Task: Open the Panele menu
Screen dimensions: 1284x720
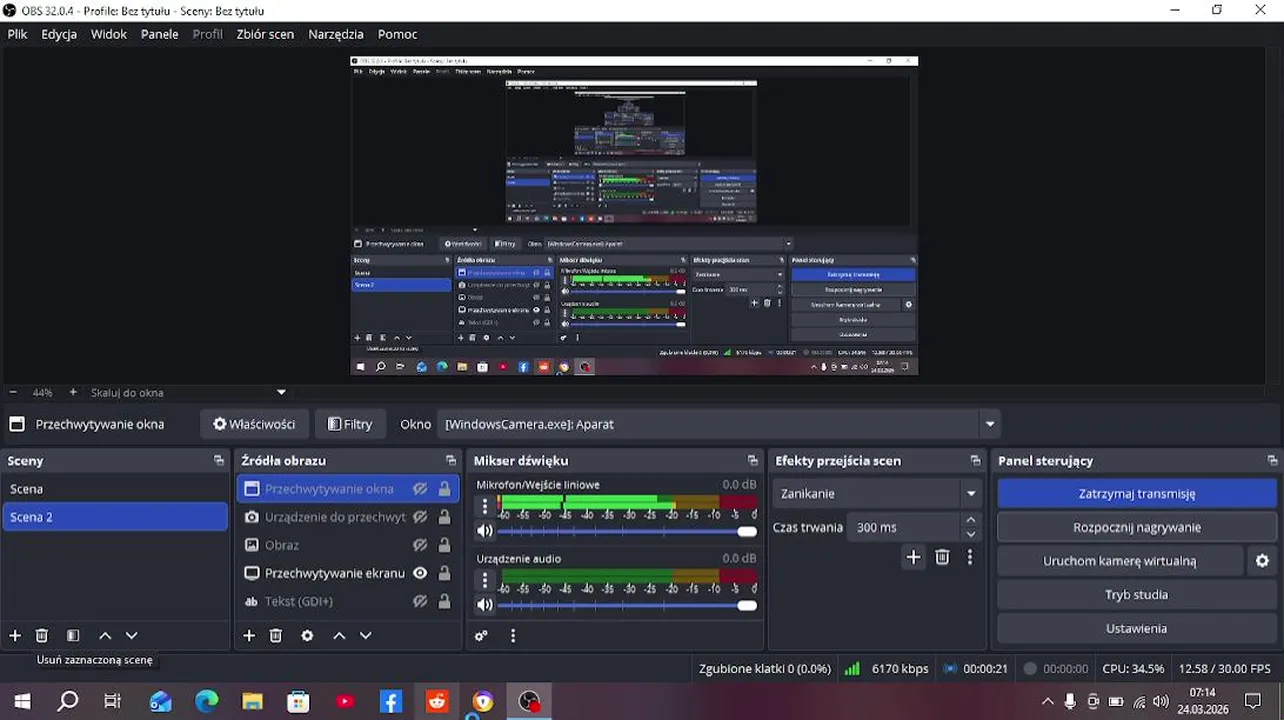Action: click(160, 33)
